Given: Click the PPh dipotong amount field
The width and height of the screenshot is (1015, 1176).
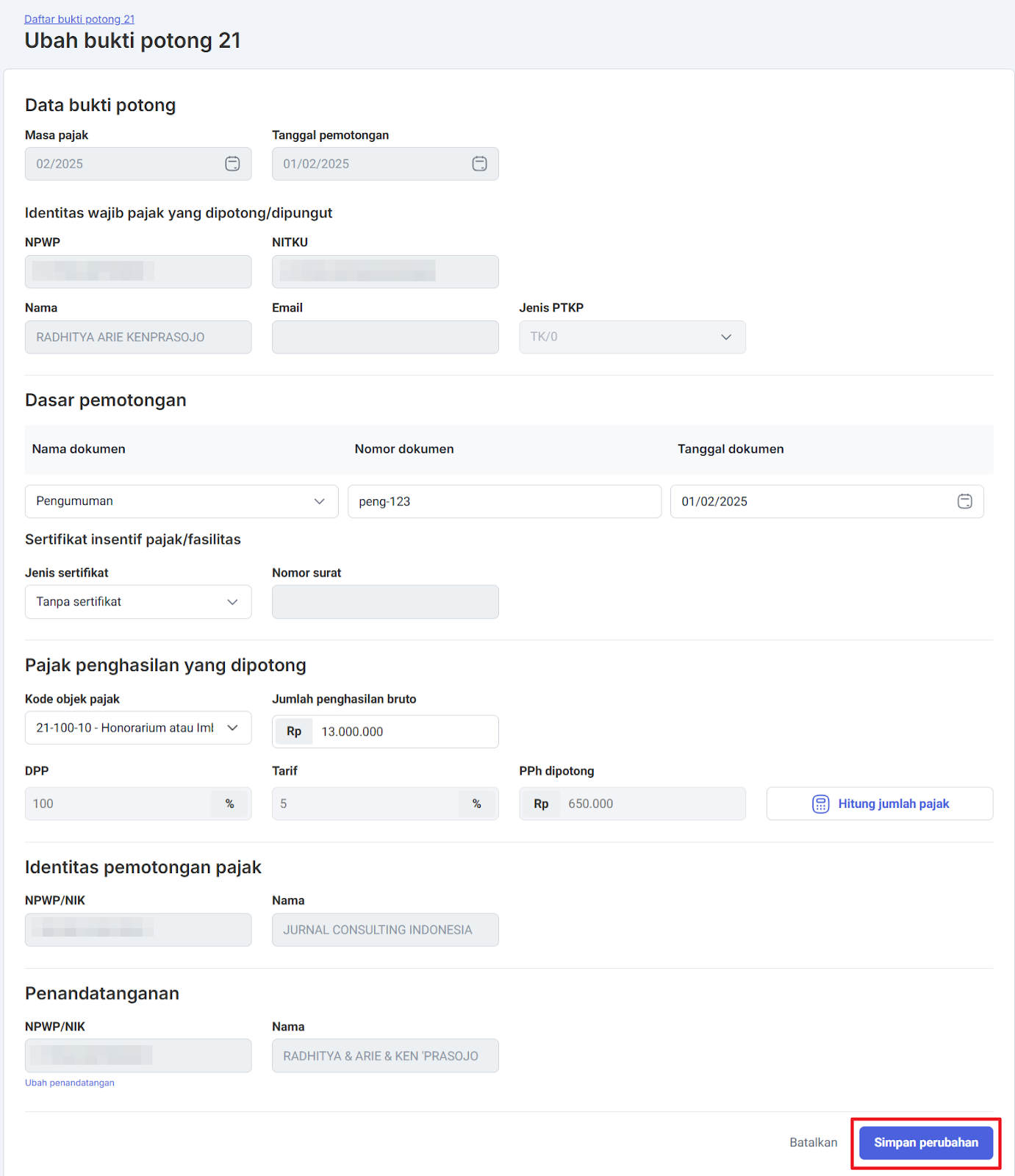Looking at the screenshot, I should point(650,804).
